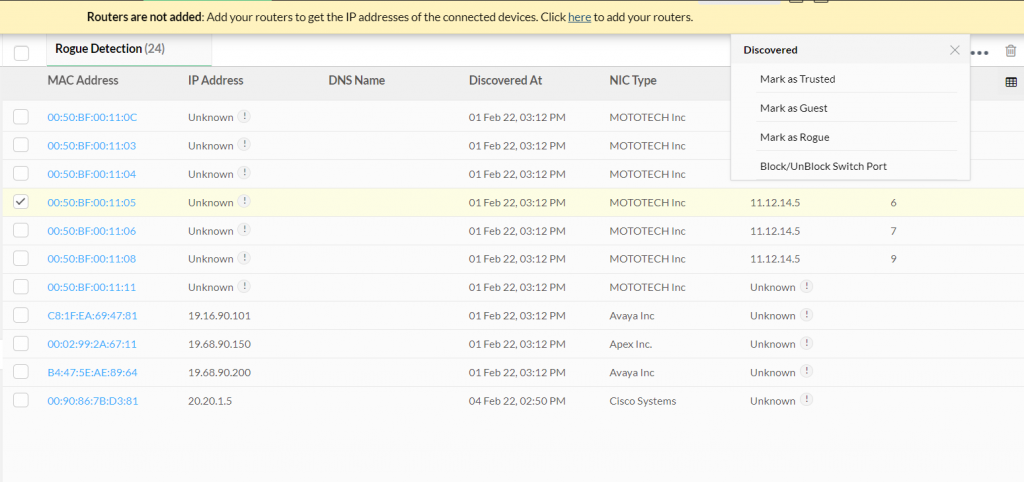
Task: Click the 'here' link to add routers
Action: pyautogui.click(x=579, y=17)
